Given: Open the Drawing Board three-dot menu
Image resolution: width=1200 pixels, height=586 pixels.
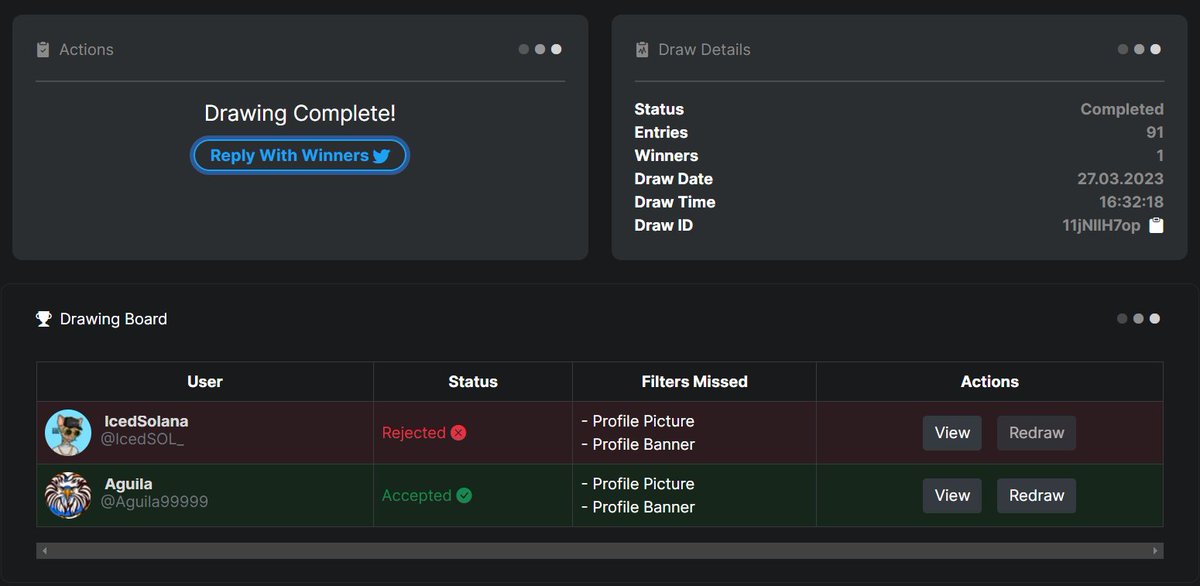Looking at the screenshot, I should [1139, 319].
